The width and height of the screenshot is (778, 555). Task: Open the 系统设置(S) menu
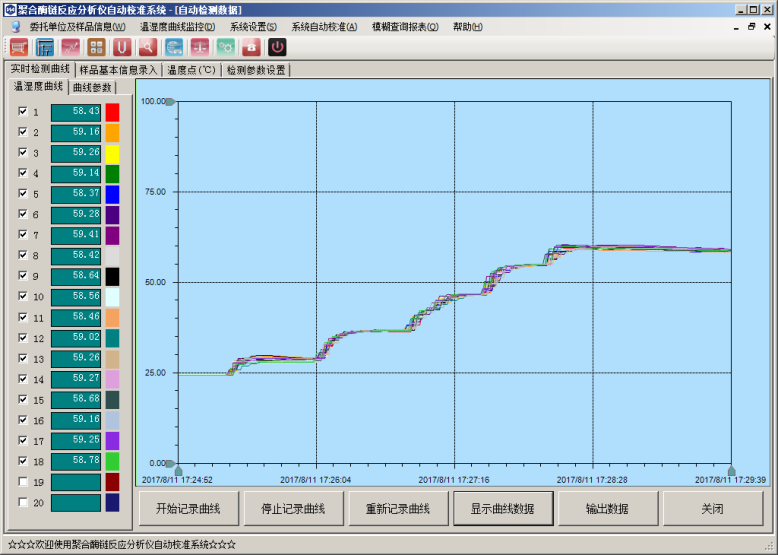[x=253, y=27]
